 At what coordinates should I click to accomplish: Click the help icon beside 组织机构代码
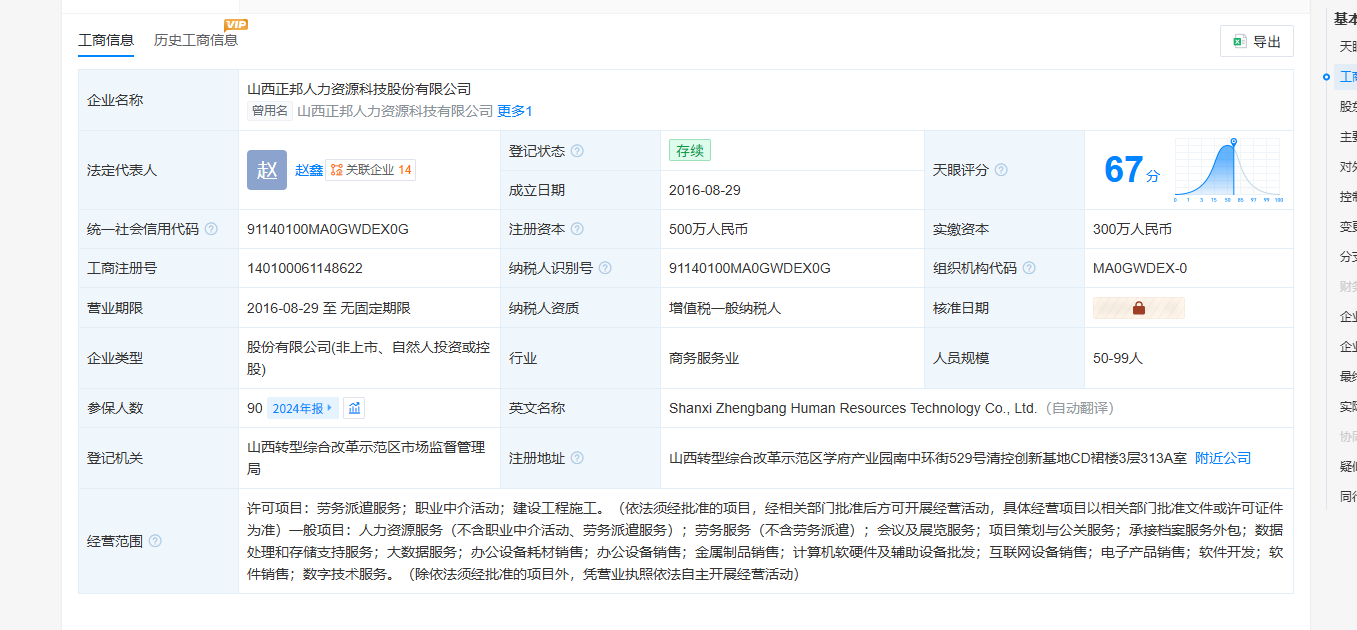coord(1029,268)
